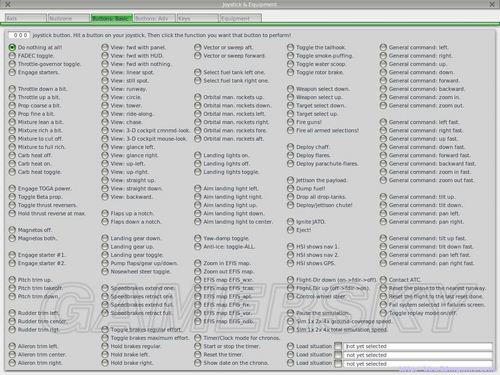Tick checkbox beside first Load situation
Image resolution: width=500 pixels, height=375 pixels.
(x=338, y=346)
